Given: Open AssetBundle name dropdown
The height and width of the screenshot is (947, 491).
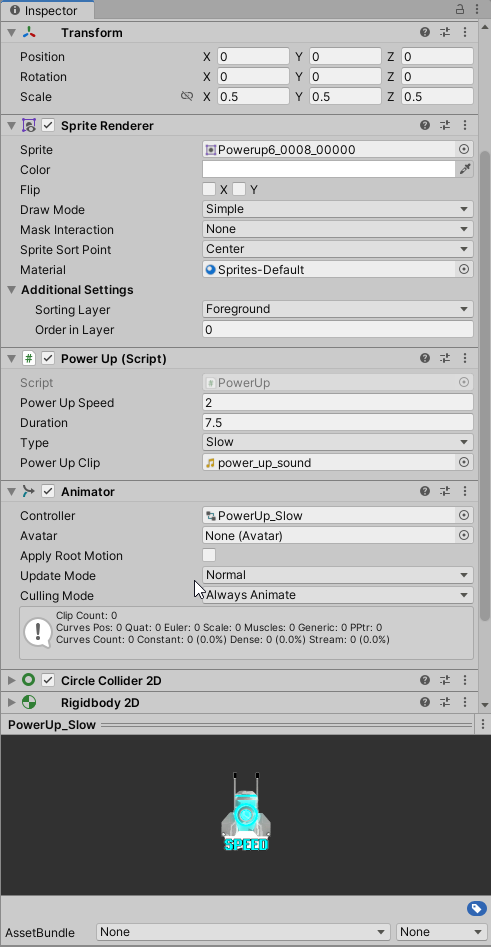Looking at the screenshot, I should 243,932.
